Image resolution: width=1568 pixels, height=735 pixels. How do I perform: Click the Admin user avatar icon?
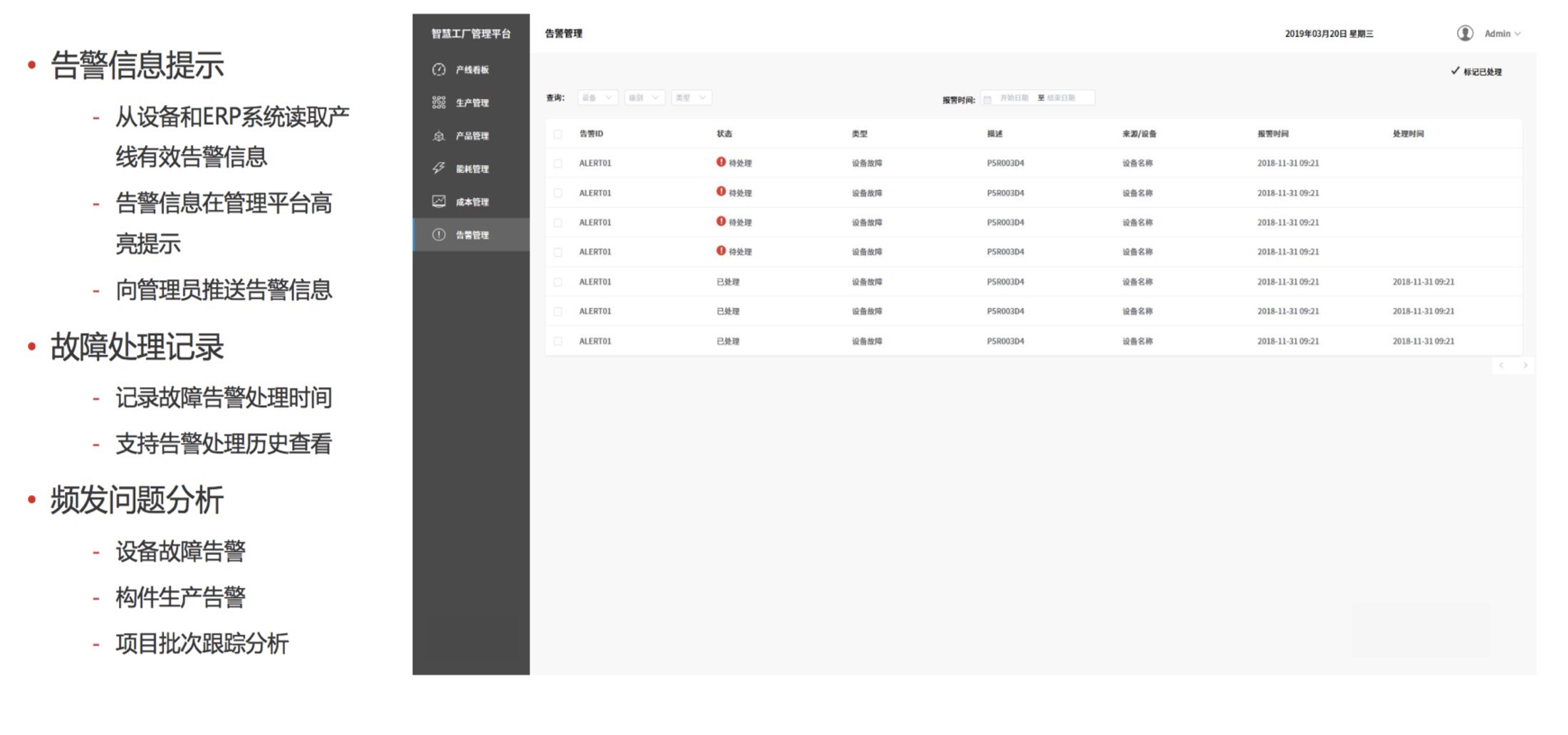tap(1465, 33)
